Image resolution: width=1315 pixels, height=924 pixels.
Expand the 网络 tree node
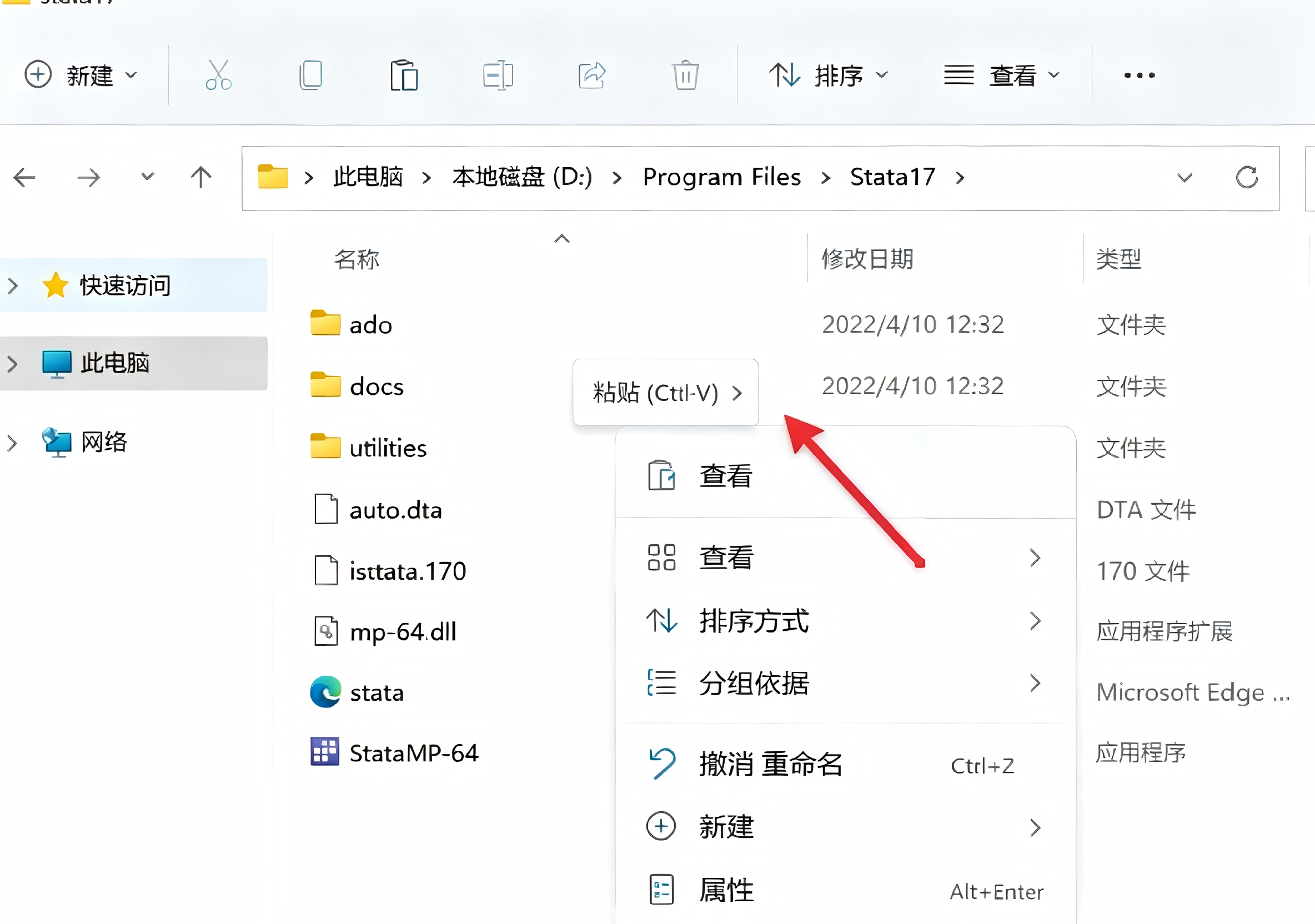pyautogui.click(x=13, y=442)
